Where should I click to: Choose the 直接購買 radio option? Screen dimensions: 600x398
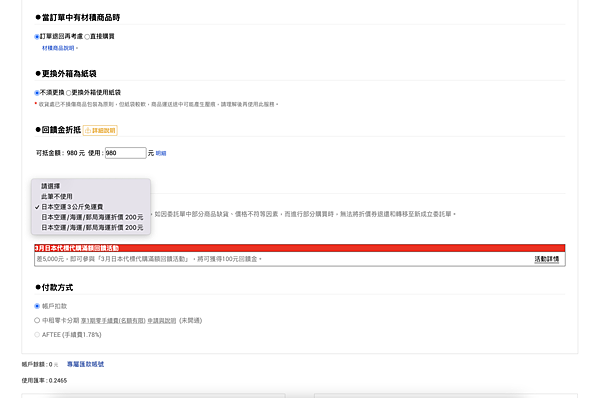87,37
